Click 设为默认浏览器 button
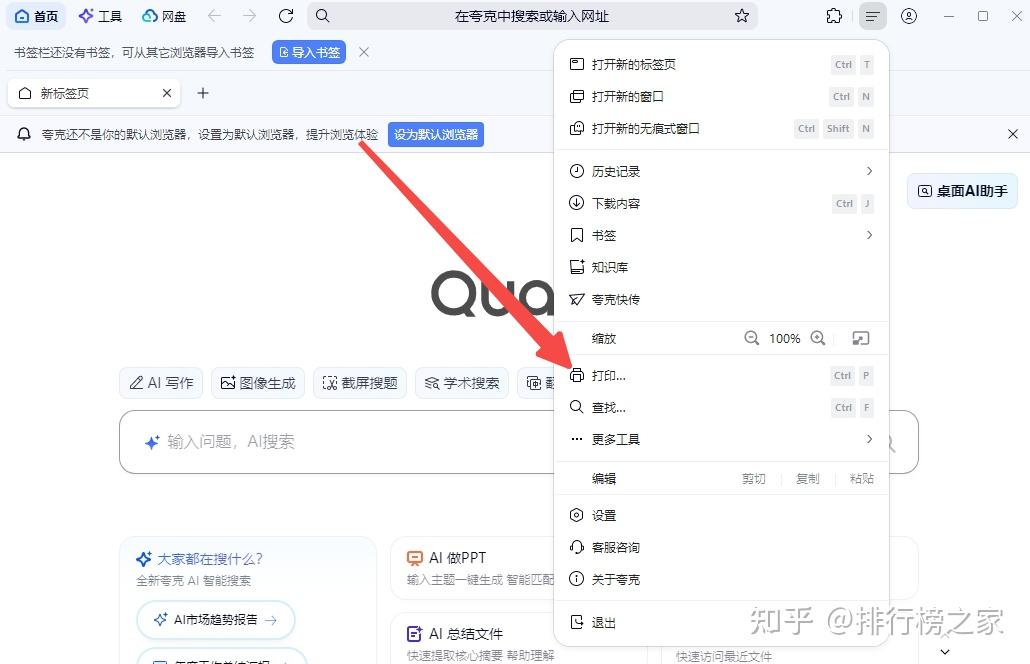This screenshot has height=664, width=1030. pyautogui.click(x=436, y=135)
